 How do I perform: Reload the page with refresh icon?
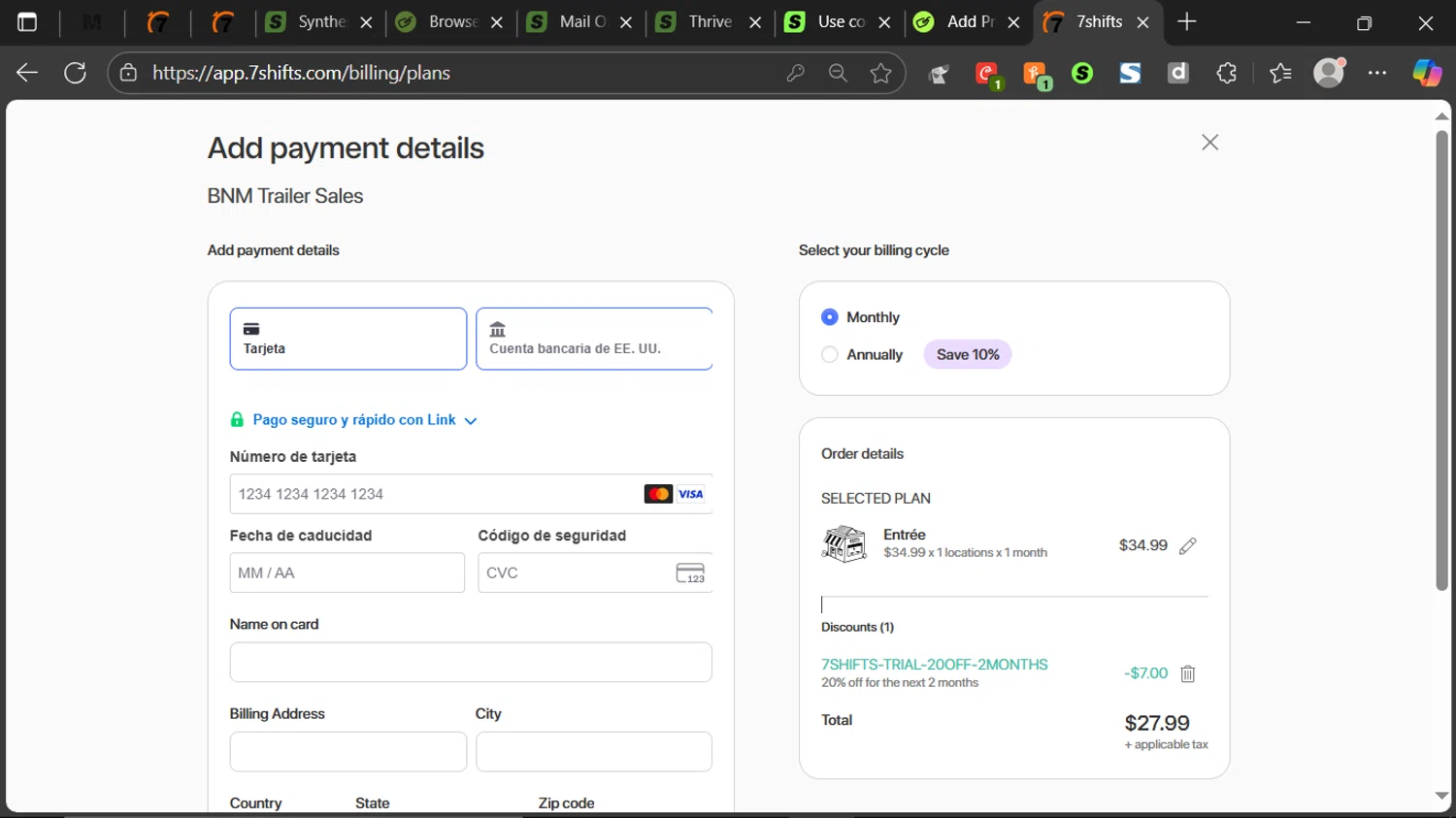tap(75, 73)
